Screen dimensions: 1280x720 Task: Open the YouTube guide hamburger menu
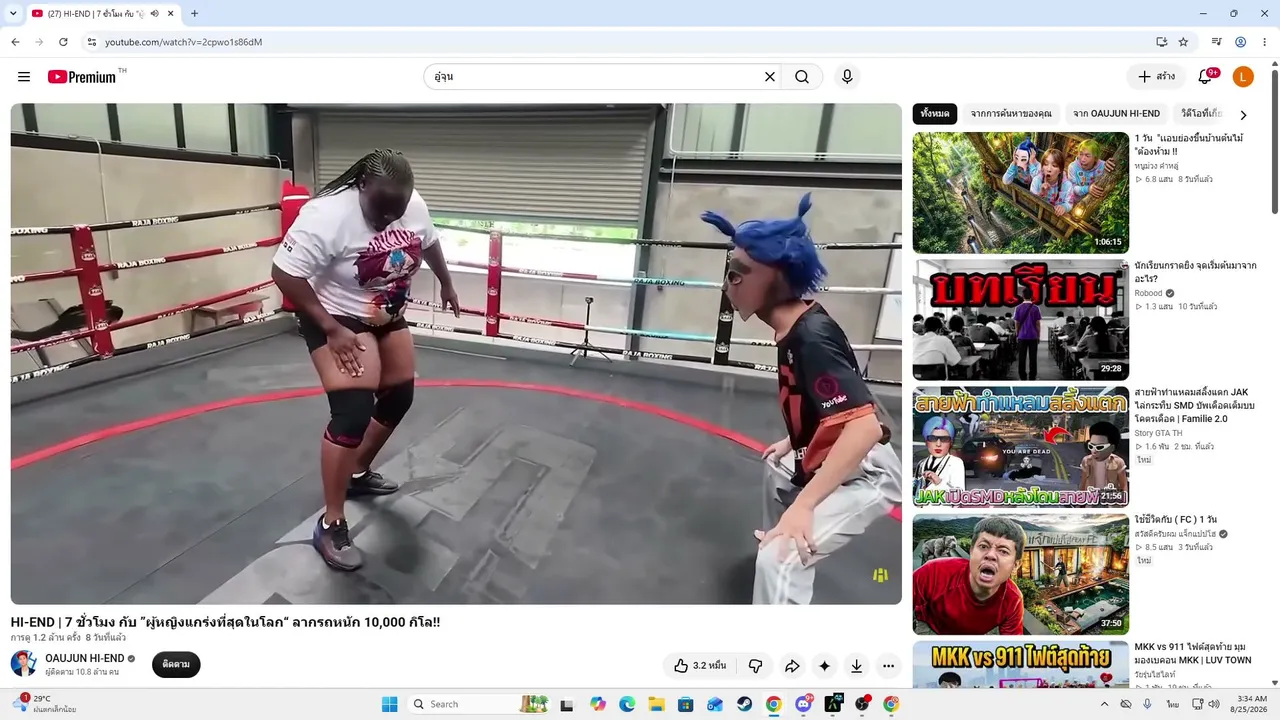click(24, 77)
